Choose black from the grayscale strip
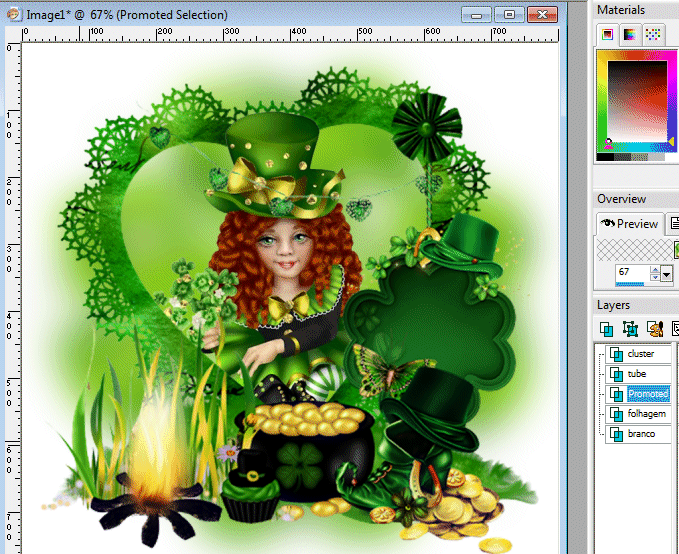The width and height of the screenshot is (679, 554). 605,157
